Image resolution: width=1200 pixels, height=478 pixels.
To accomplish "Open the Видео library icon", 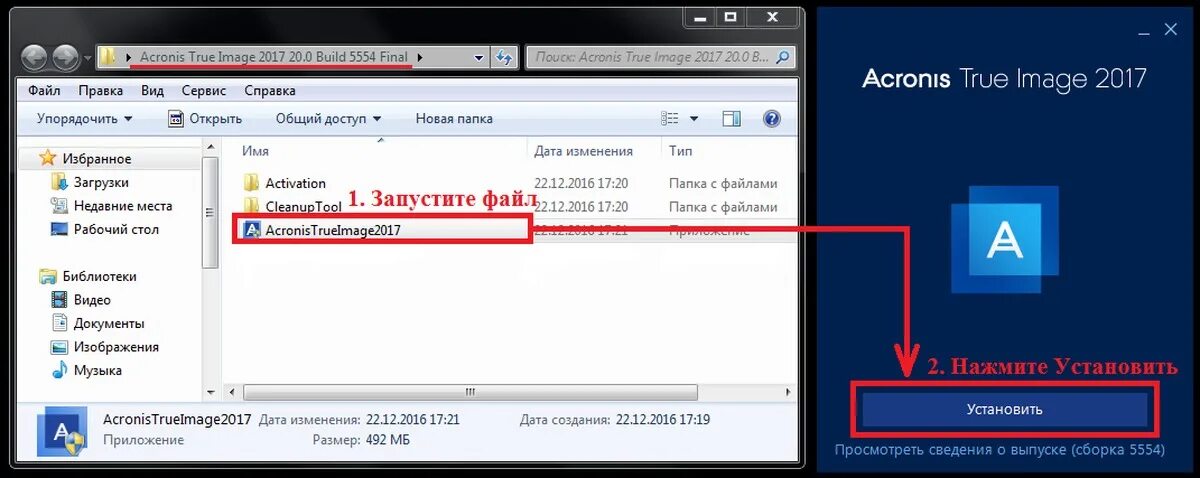I will tap(59, 299).
